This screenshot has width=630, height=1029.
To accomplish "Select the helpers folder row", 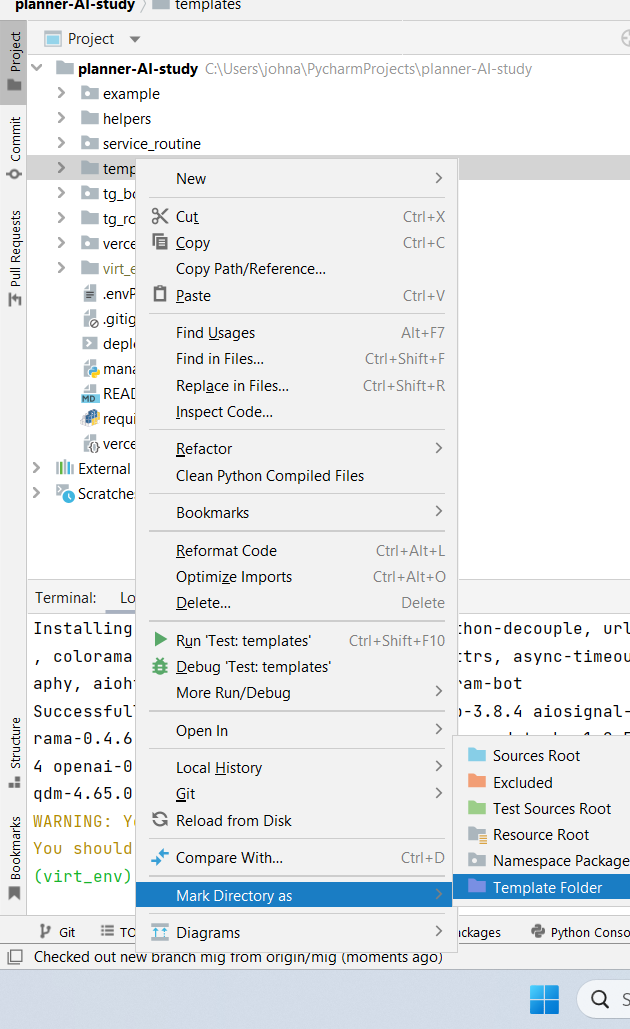I will pyautogui.click(x=328, y=118).
